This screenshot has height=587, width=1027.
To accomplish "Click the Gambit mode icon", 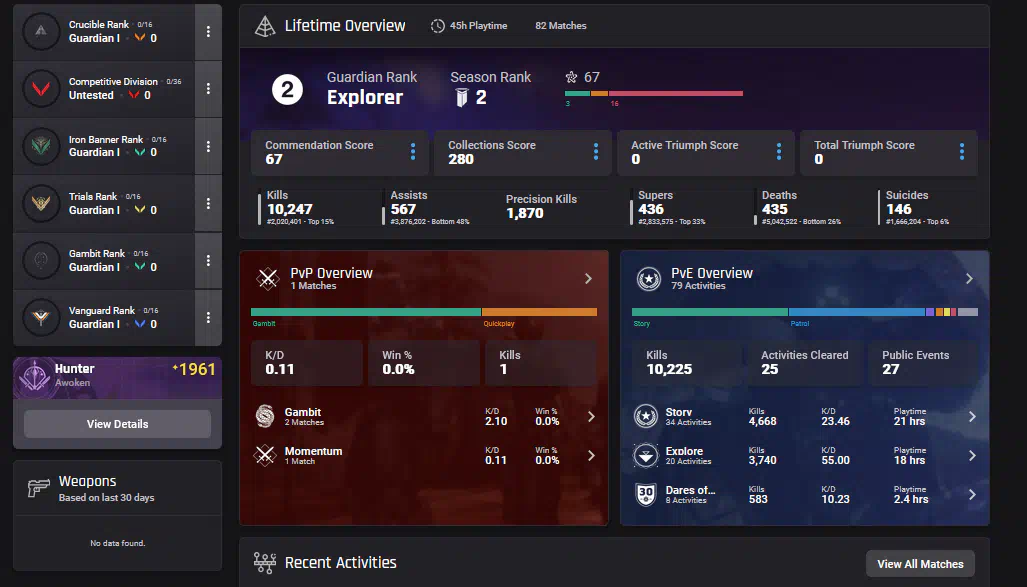I will pos(265,416).
